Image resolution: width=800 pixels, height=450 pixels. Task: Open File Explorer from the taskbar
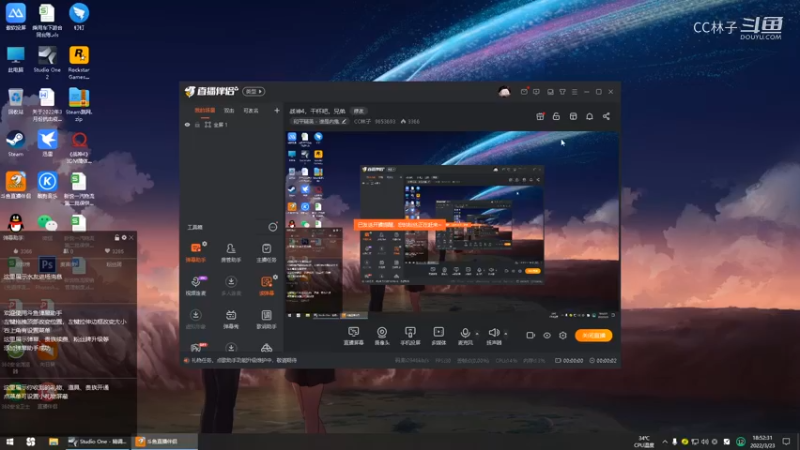[53, 442]
